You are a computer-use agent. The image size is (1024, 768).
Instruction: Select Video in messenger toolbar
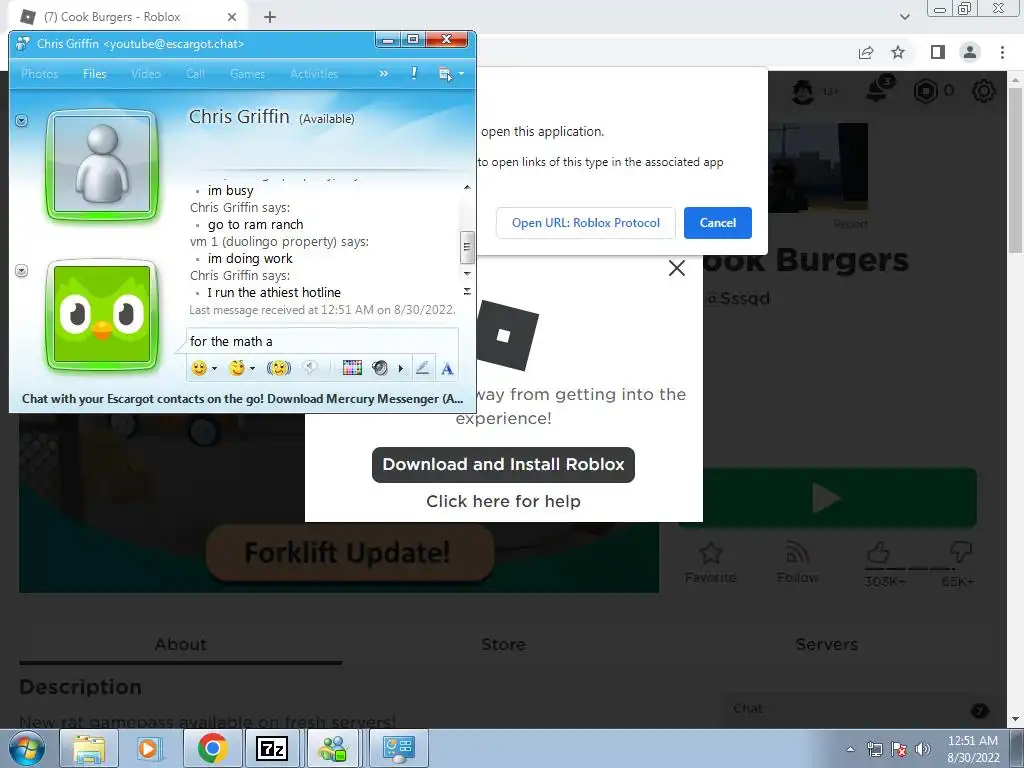146,74
